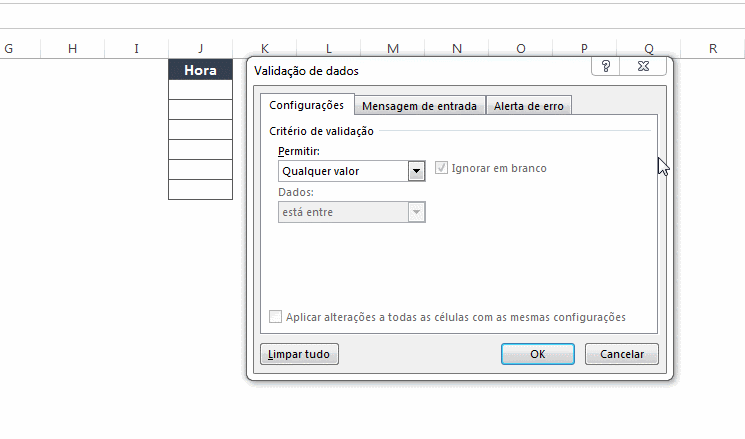Select column R header
Screen dimensions: 745x439
(x=712, y=48)
